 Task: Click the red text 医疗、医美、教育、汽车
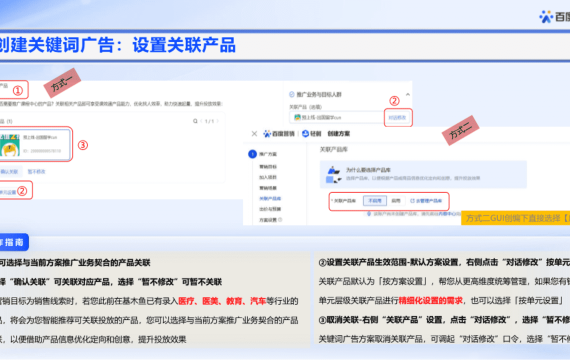point(222,301)
